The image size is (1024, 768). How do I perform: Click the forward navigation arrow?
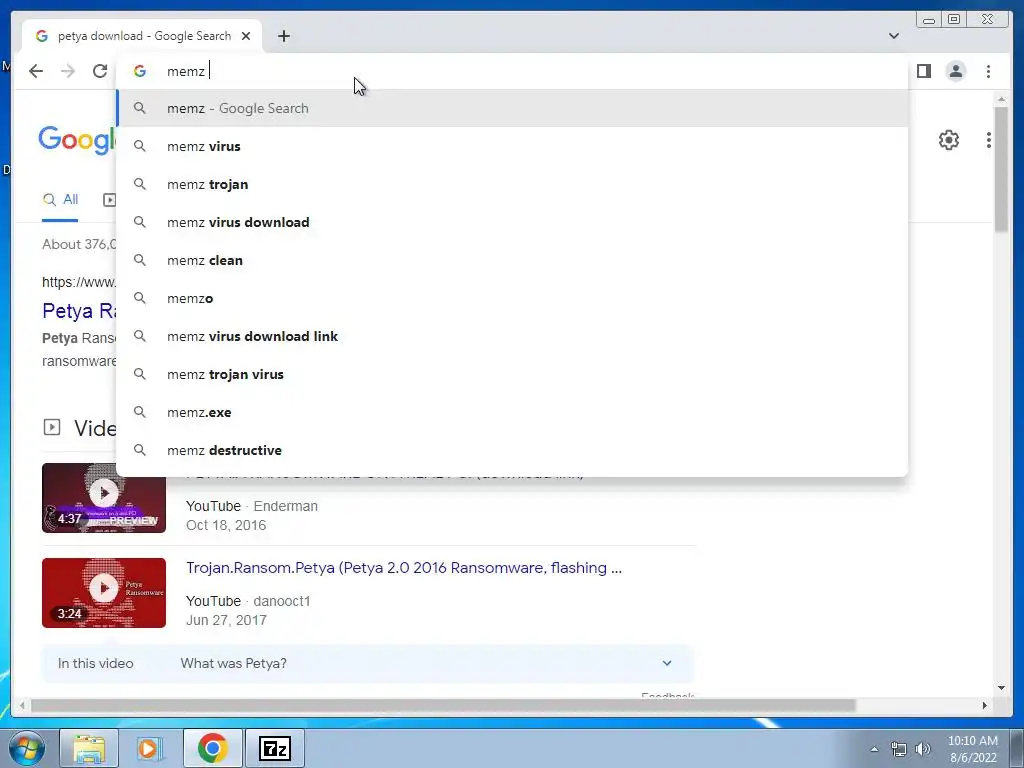pyautogui.click(x=68, y=71)
